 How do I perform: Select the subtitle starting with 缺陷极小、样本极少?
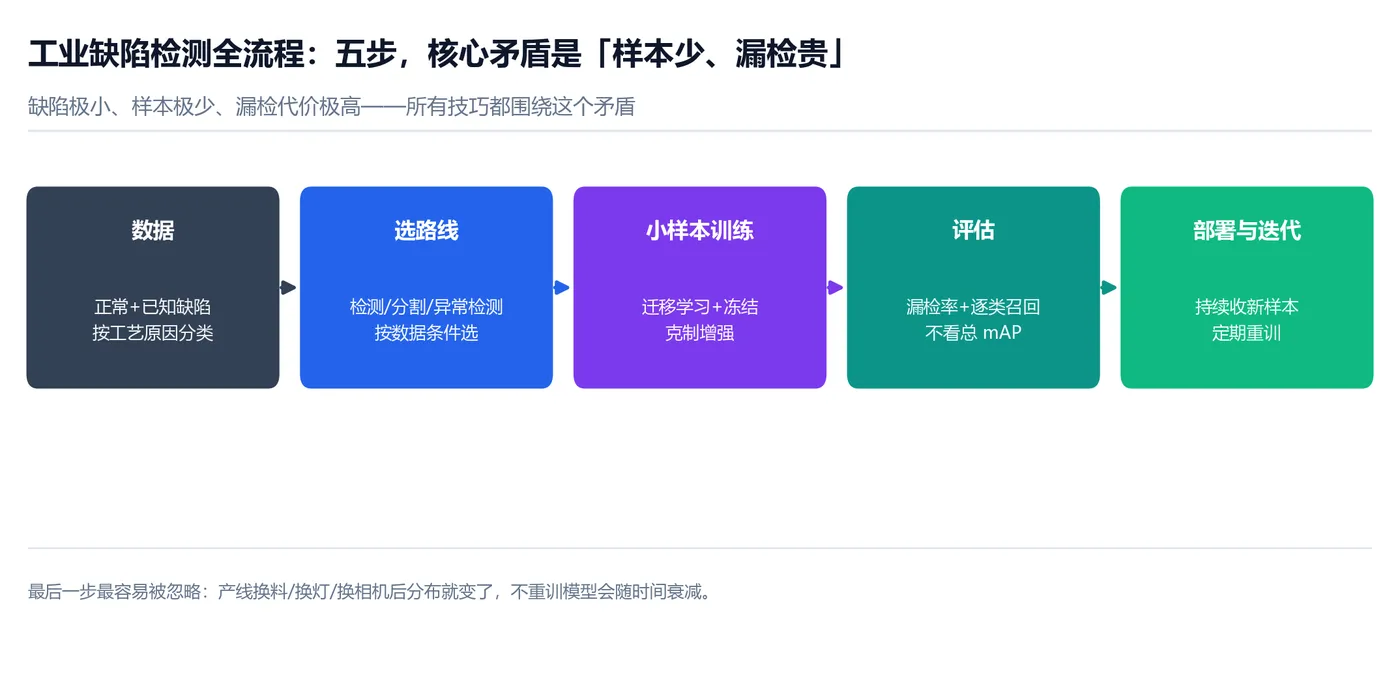(331, 106)
